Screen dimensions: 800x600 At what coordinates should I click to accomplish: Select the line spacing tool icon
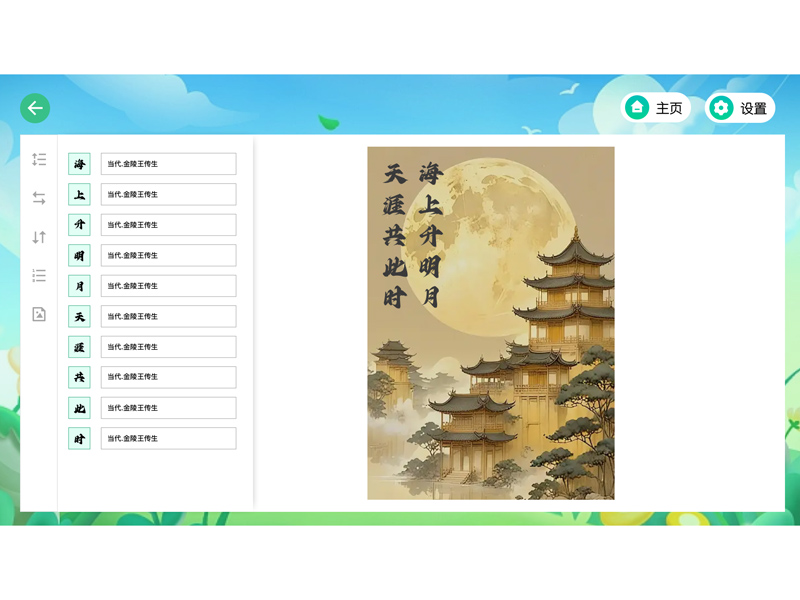pyautogui.click(x=39, y=160)
